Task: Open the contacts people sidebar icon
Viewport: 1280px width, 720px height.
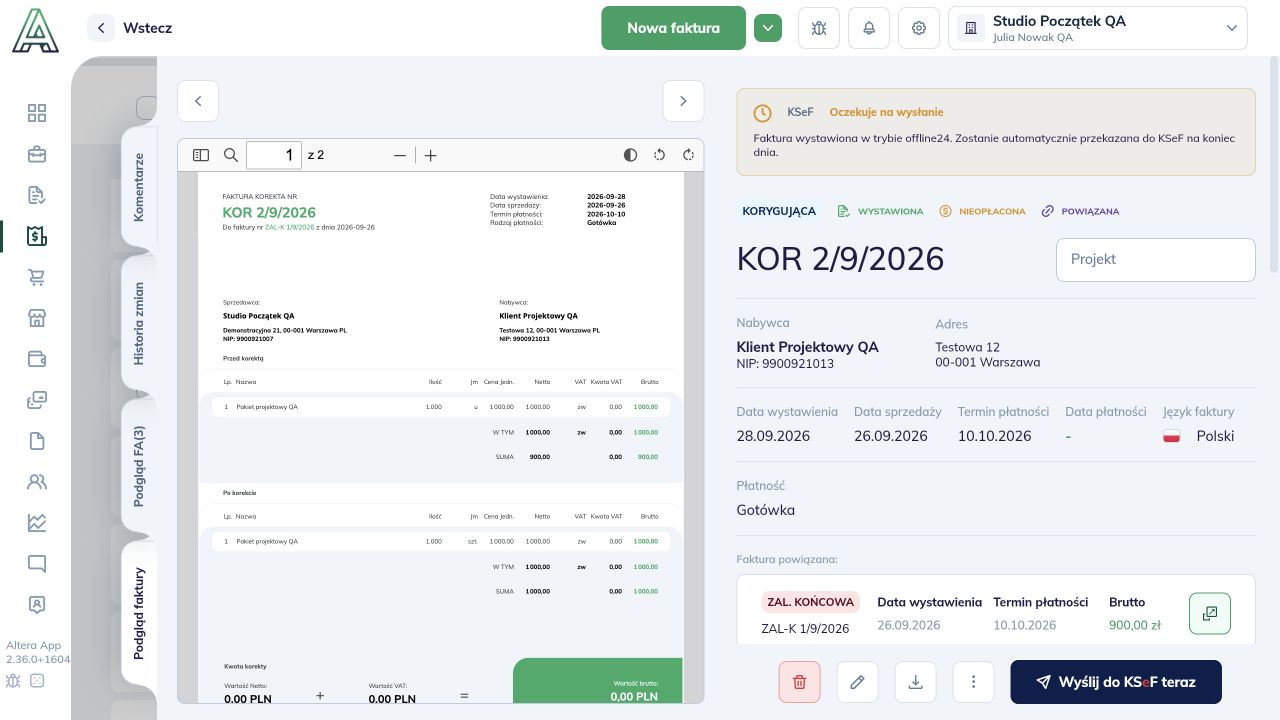Action: 37,482
